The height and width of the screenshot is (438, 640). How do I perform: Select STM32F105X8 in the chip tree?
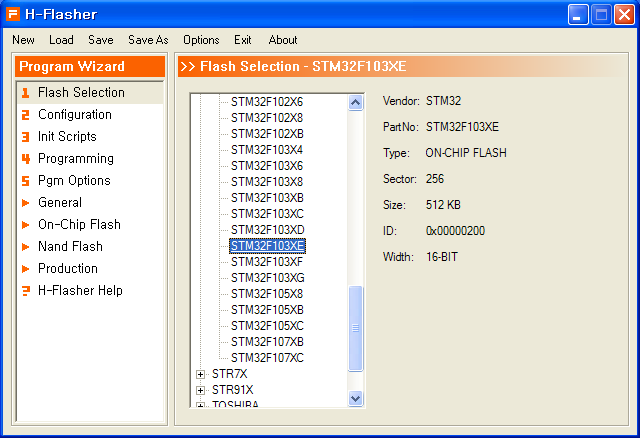pos(267,294)
